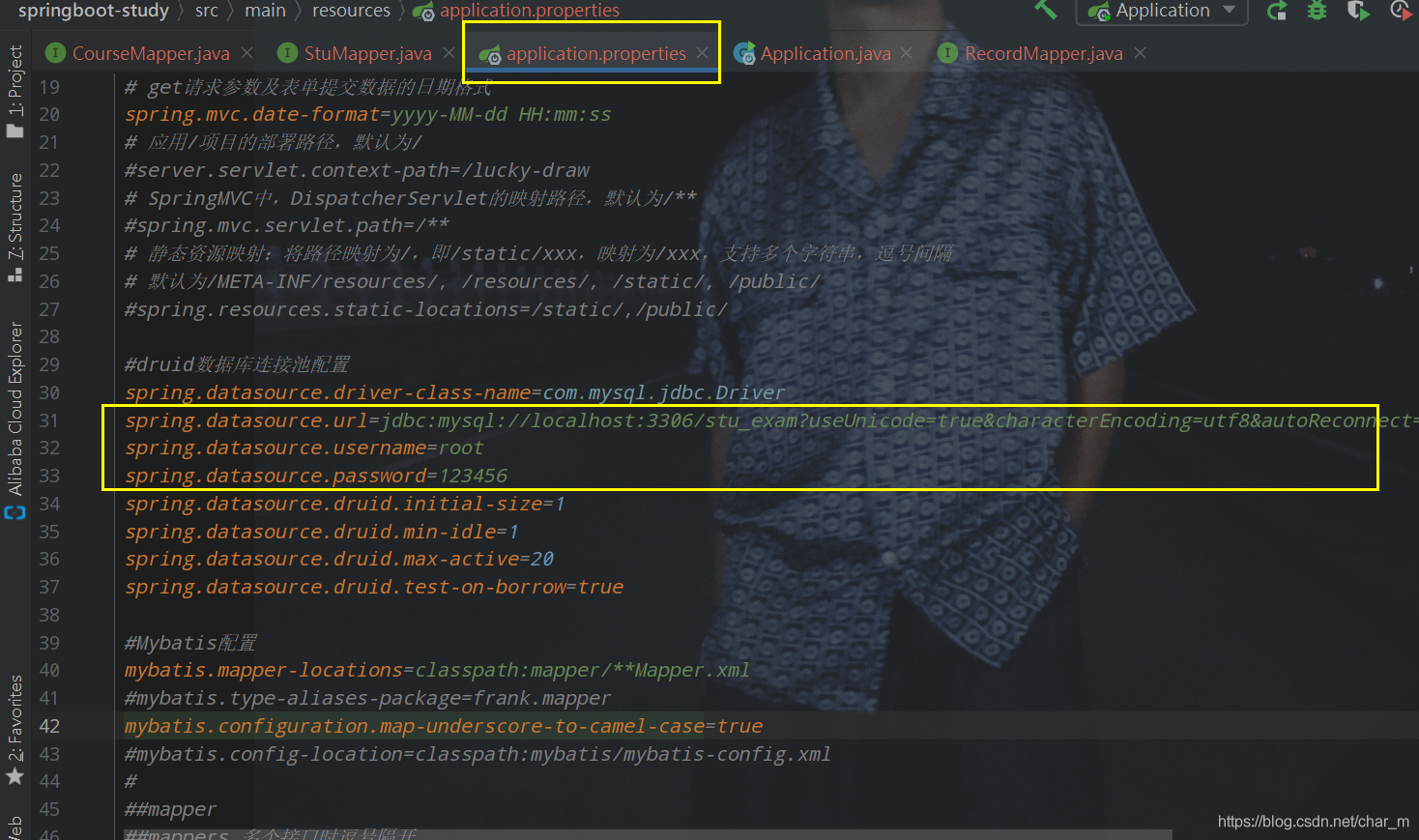Click line number 42 in gutter

point(49,726)
